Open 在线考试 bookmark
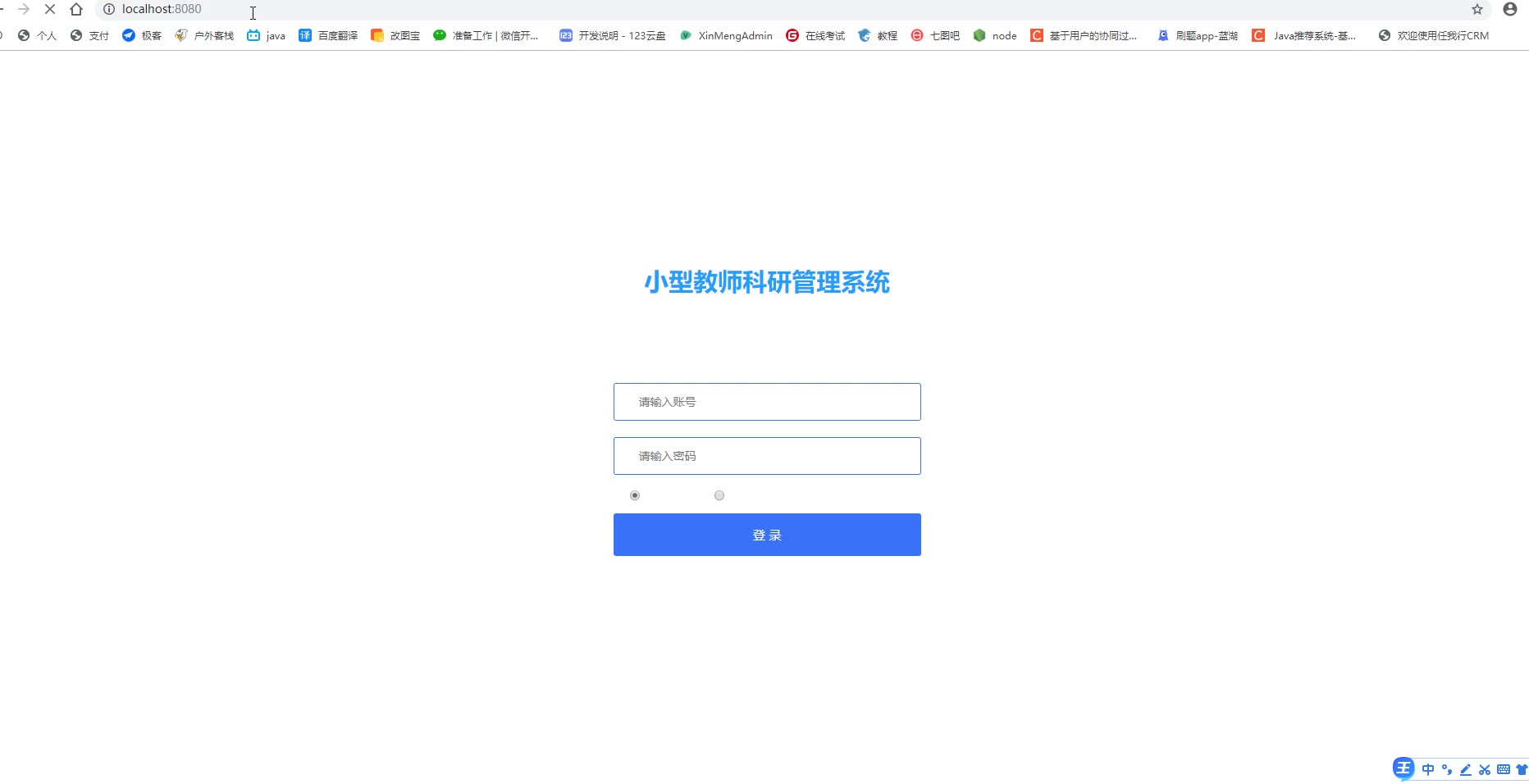This screenshot has width=1529, height=784. [815, 35]
